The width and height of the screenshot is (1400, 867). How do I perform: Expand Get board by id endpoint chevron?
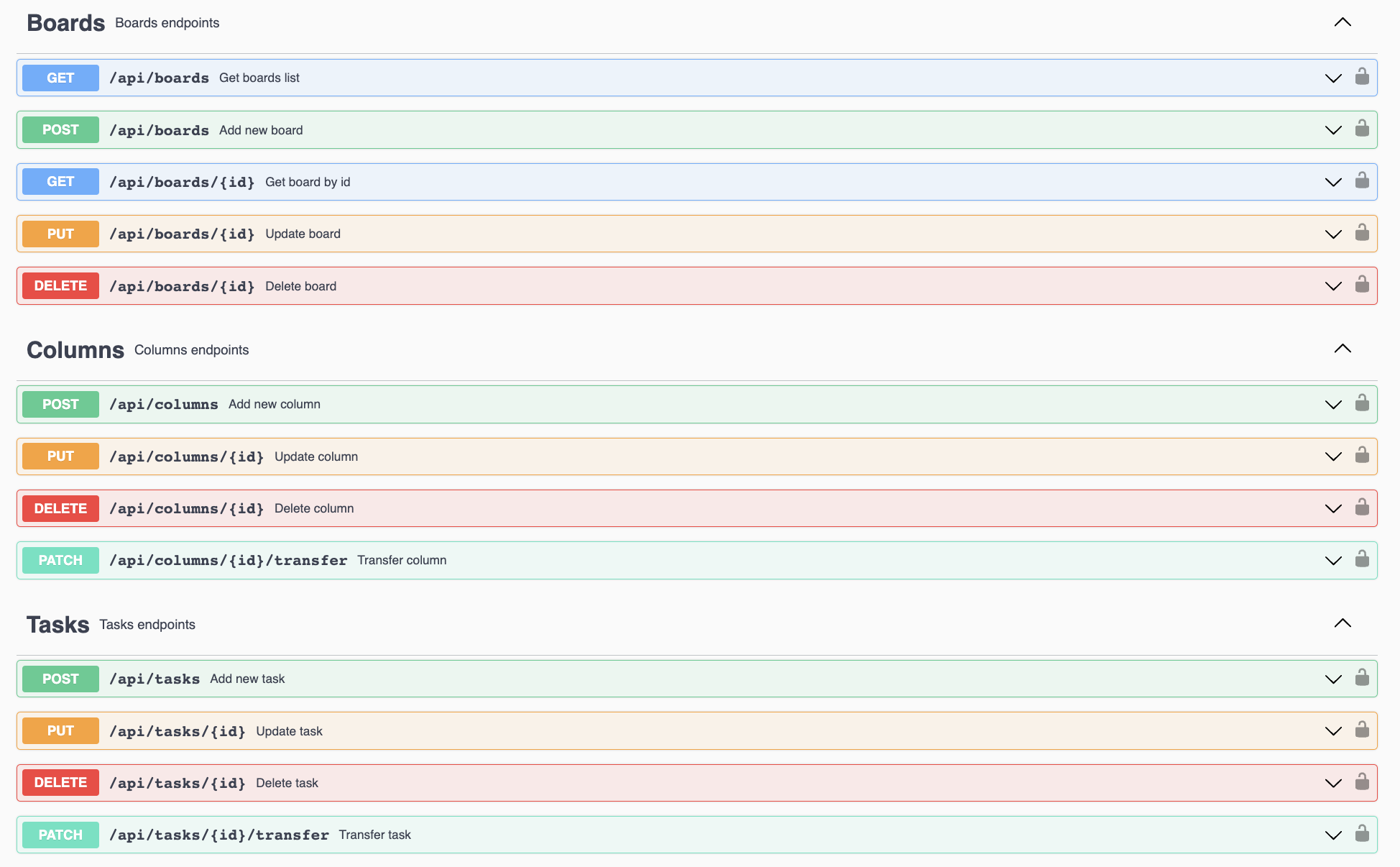(1333, 183)
